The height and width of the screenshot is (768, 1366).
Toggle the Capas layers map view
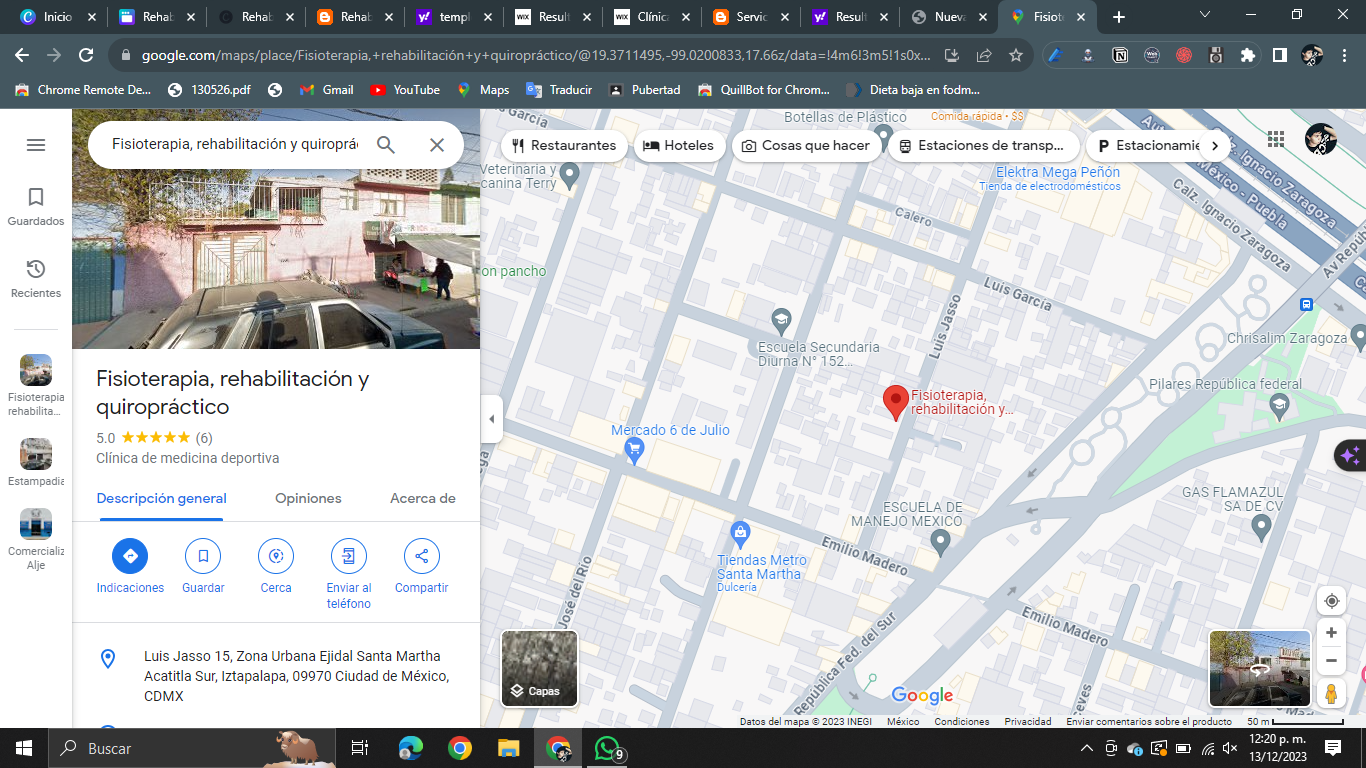point(539,668)
